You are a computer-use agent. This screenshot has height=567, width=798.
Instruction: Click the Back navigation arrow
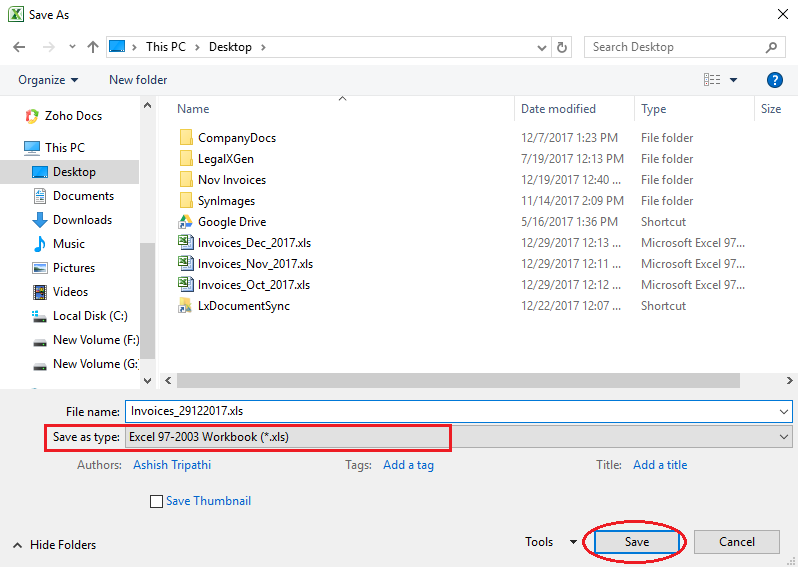pos(20,47)
